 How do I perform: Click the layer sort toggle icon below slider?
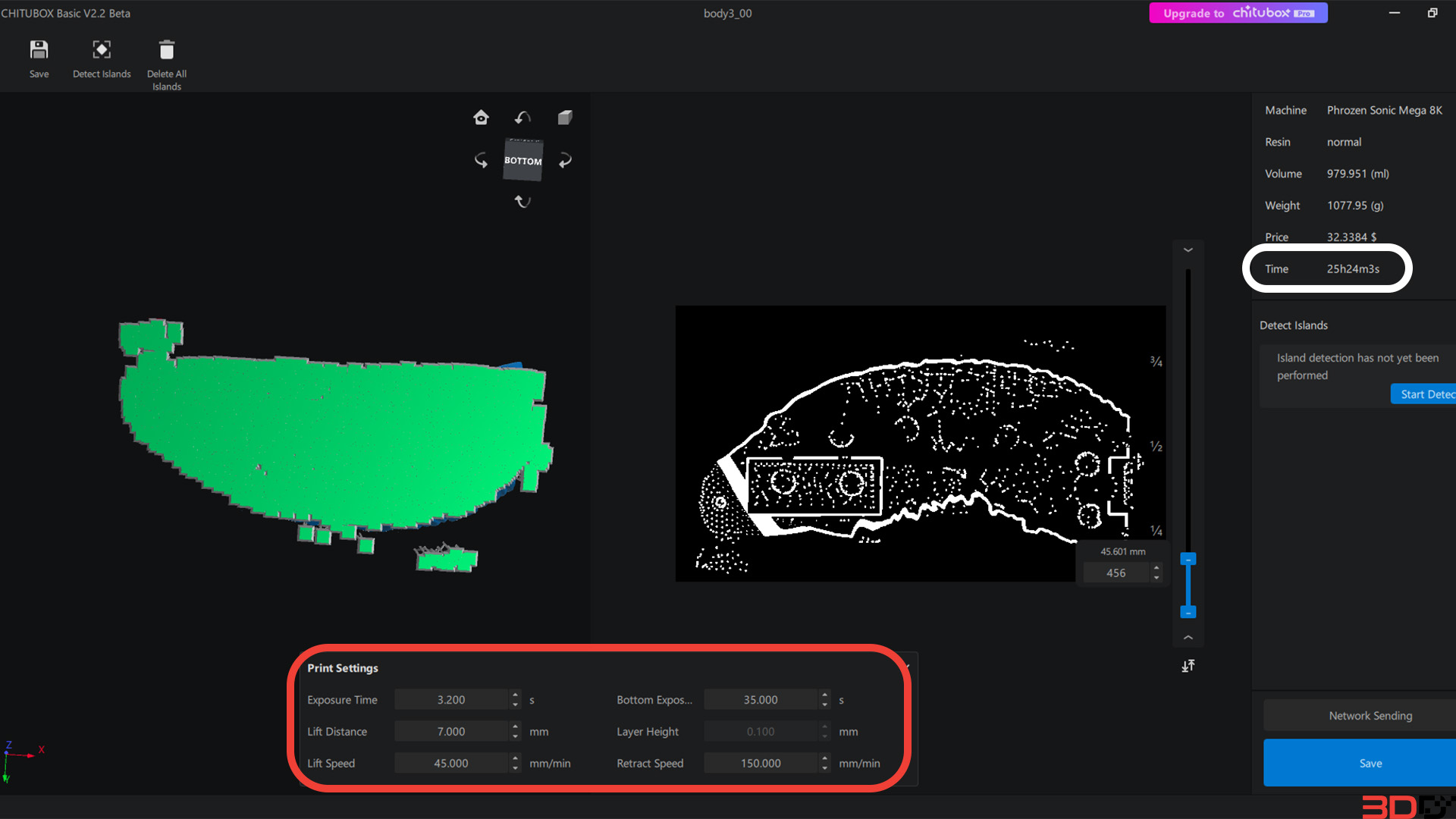tap(1188, 666)
